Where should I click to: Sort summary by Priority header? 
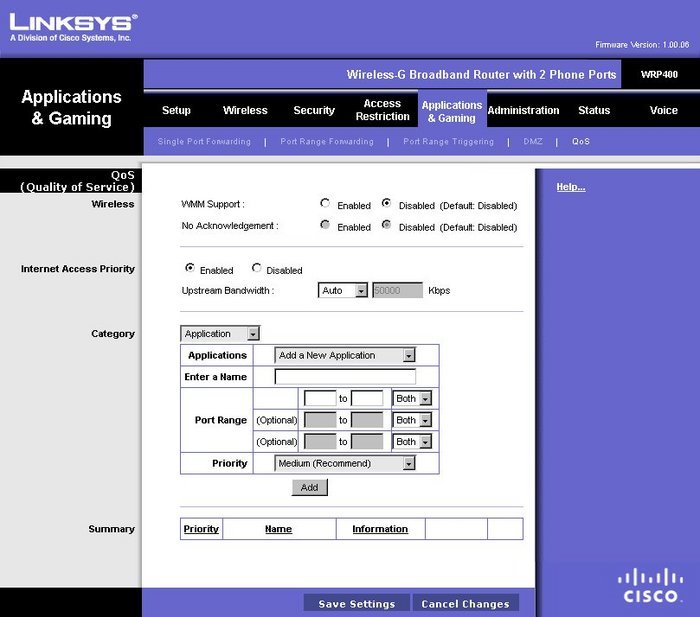201,529
